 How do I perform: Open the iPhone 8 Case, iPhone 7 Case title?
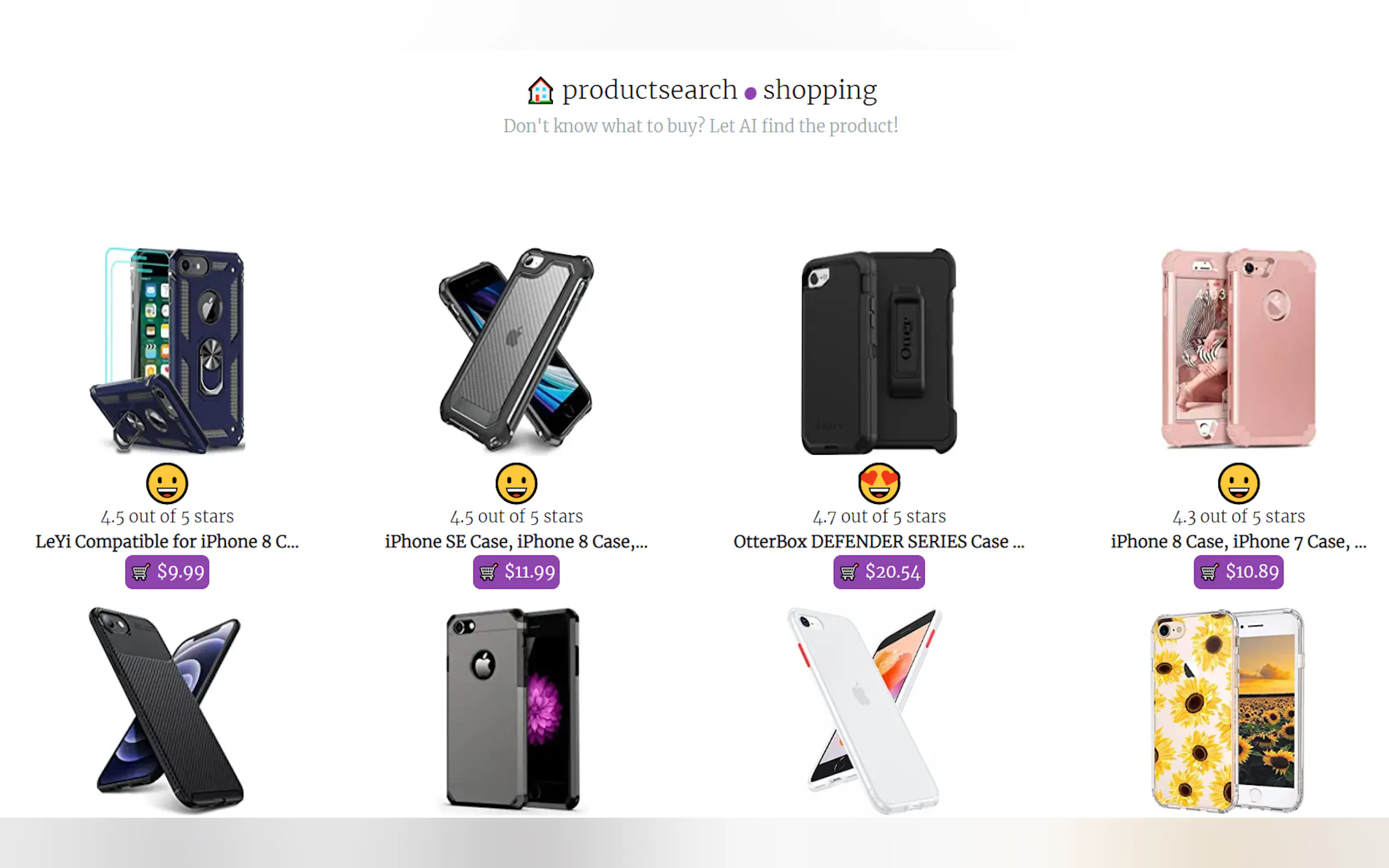1239,541
